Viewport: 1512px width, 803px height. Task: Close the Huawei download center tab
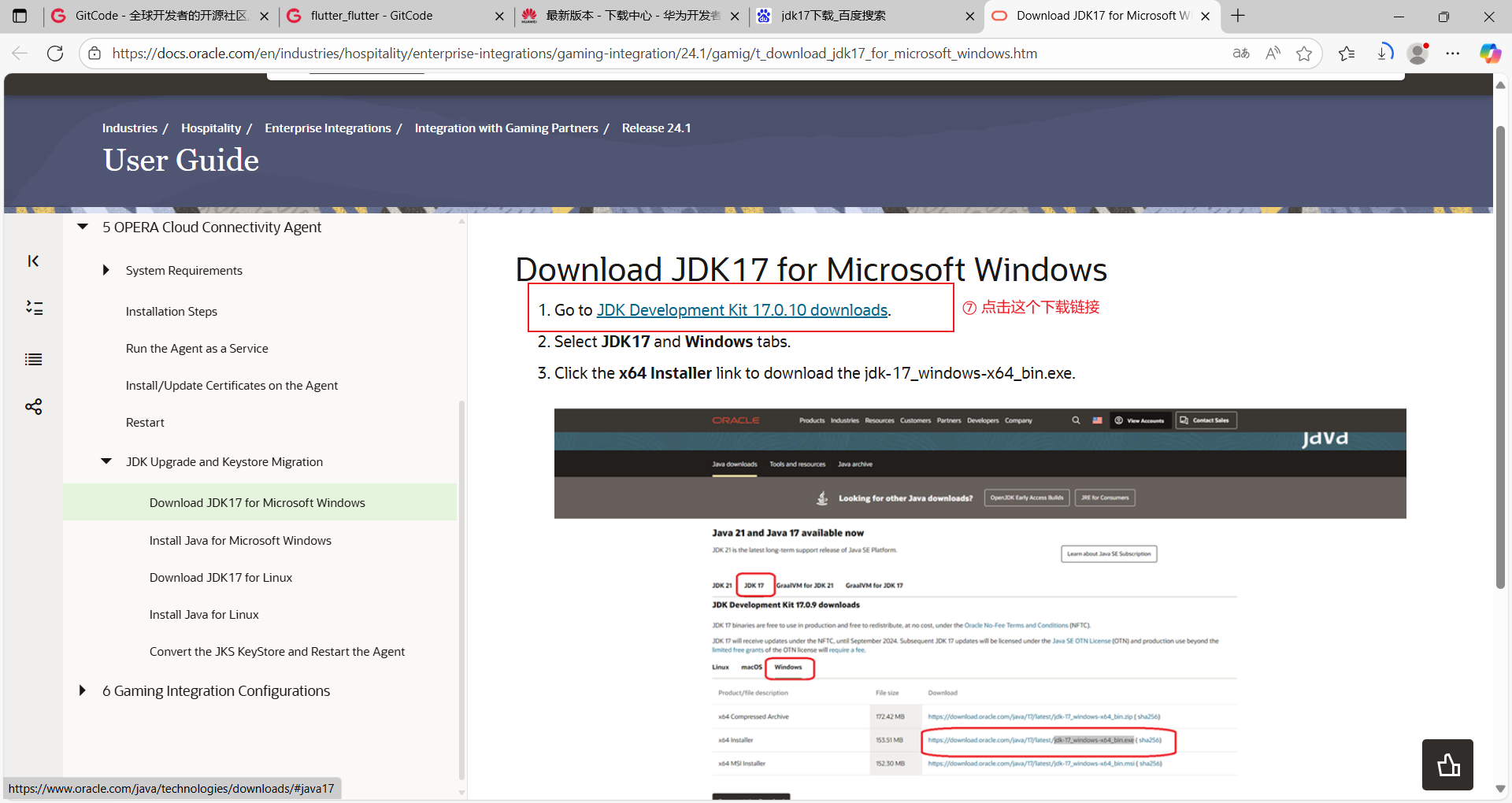pos(735,16)
